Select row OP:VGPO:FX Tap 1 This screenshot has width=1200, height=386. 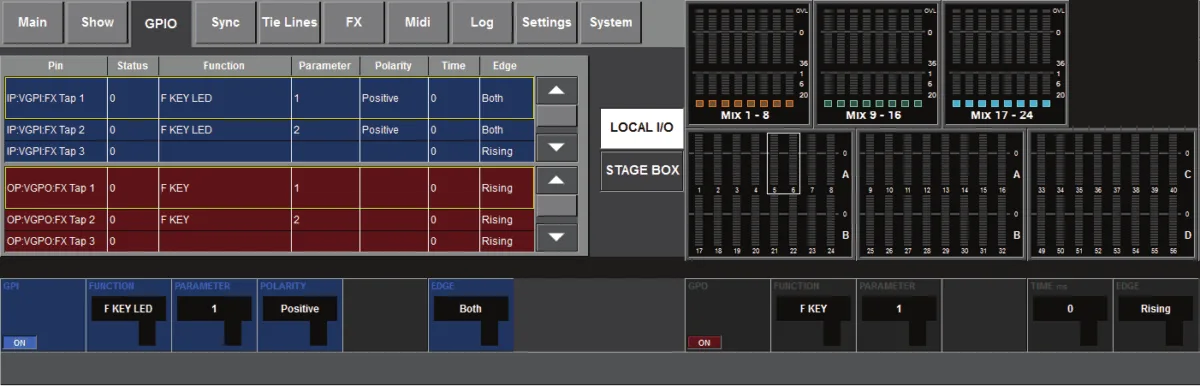click(269, 187)
